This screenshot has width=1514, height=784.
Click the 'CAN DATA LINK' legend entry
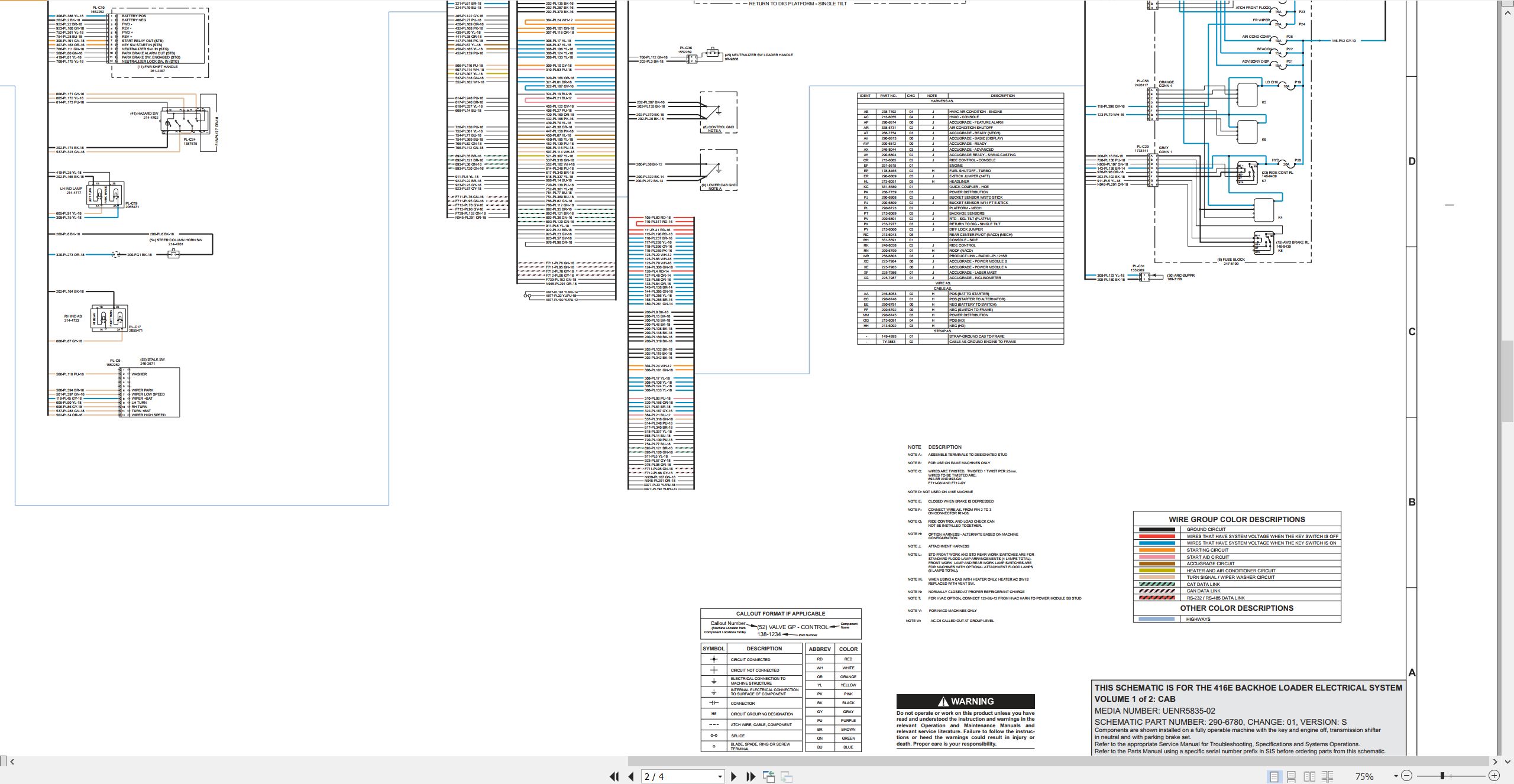(1203, 591)
